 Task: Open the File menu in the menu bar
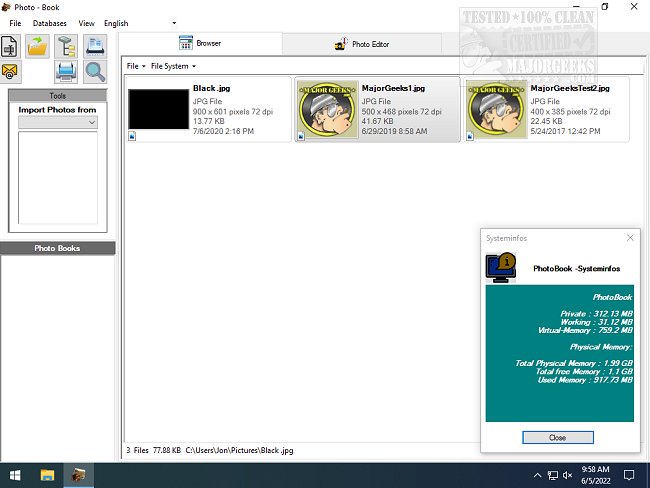click(15, 23)
